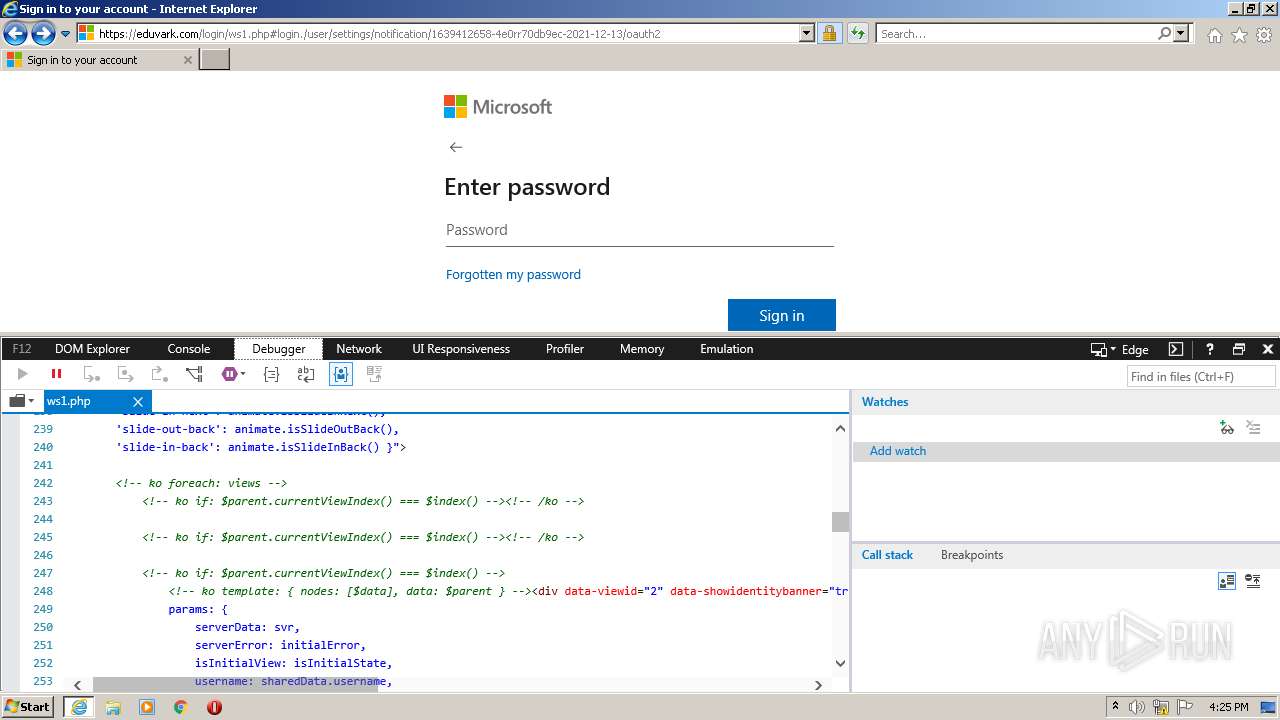The image size is (1280, 720).
Task: Open the Favorites star icon
Action: click(1239, 35)
